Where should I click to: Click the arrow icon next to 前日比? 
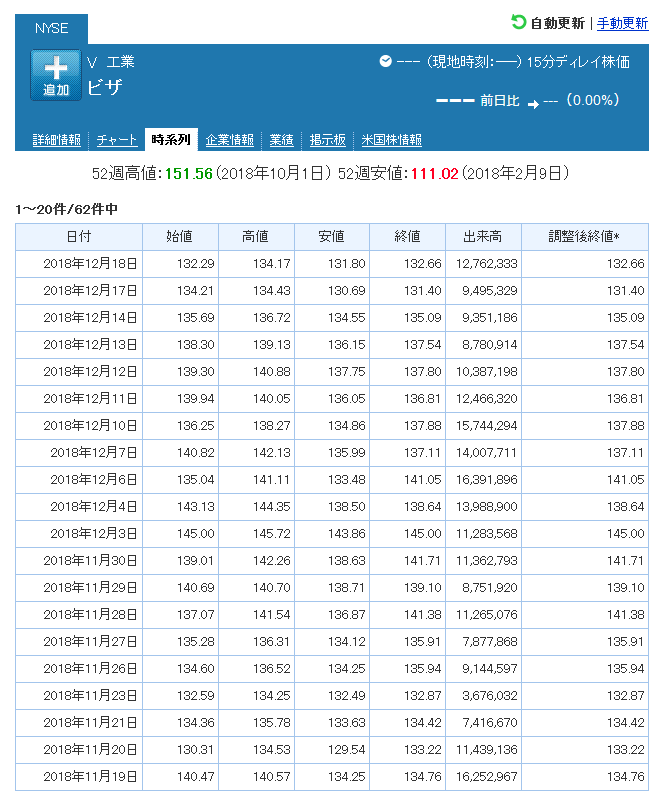click(533, 104)
